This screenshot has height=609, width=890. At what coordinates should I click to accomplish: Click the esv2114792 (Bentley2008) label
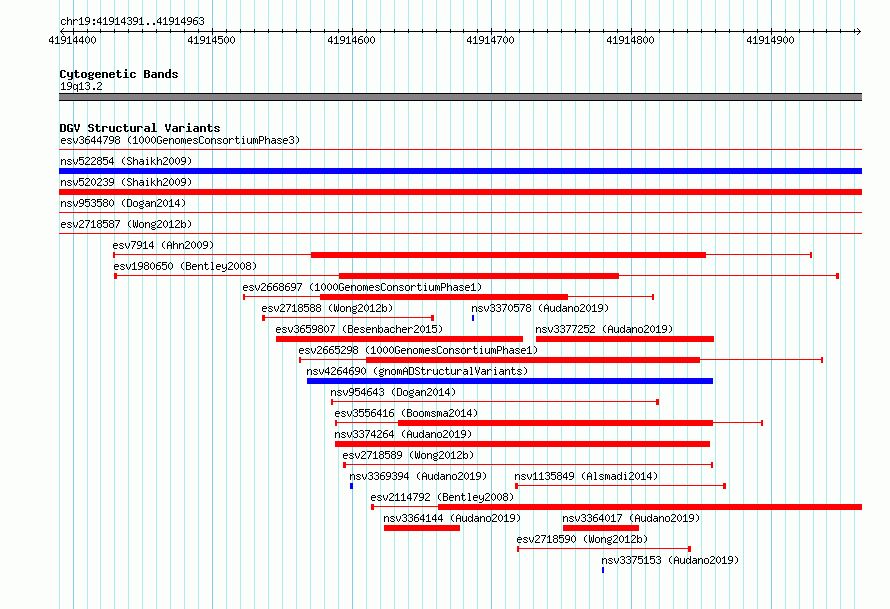pyautogui.click(x=442, y=497)
